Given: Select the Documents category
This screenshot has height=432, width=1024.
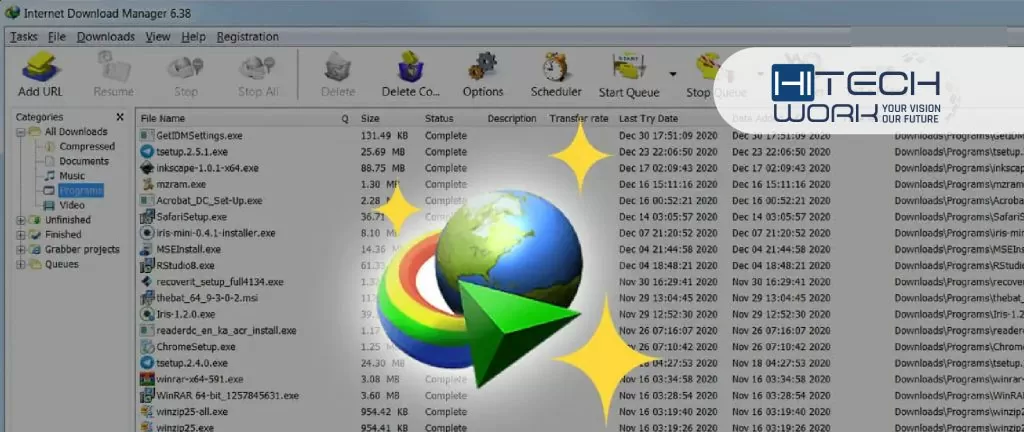Looking at the screenshot, I should coord(84,161).
